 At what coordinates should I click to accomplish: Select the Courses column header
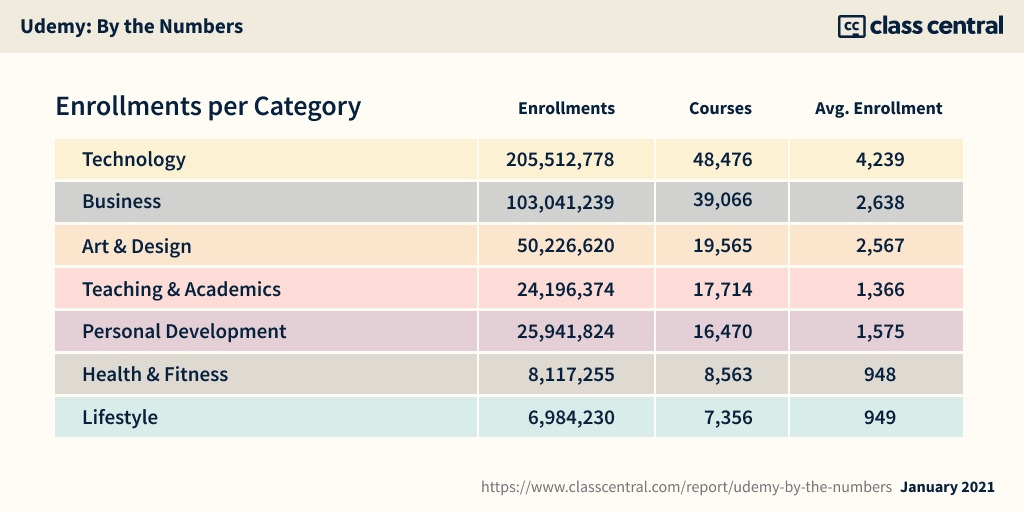click(720, 108)
